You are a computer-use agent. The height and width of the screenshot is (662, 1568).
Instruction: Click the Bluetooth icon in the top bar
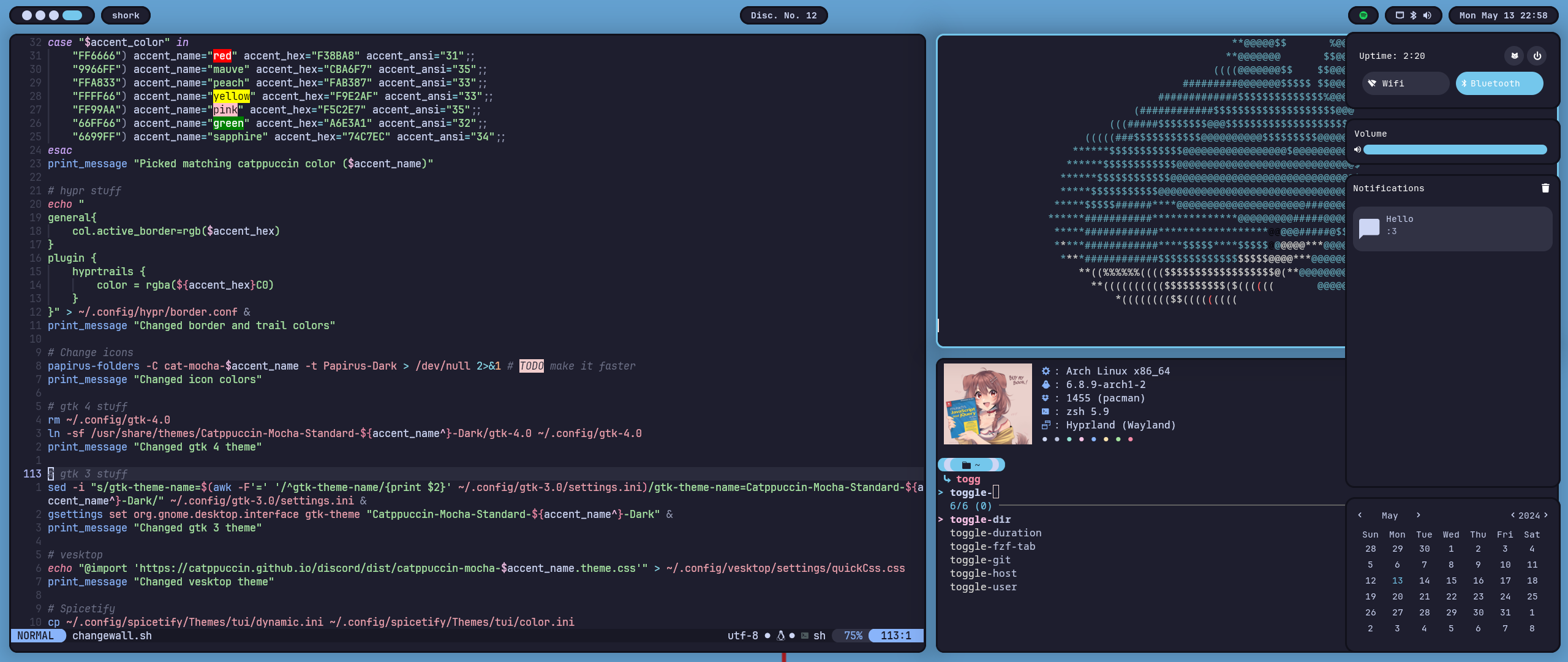pos(1414,15)
